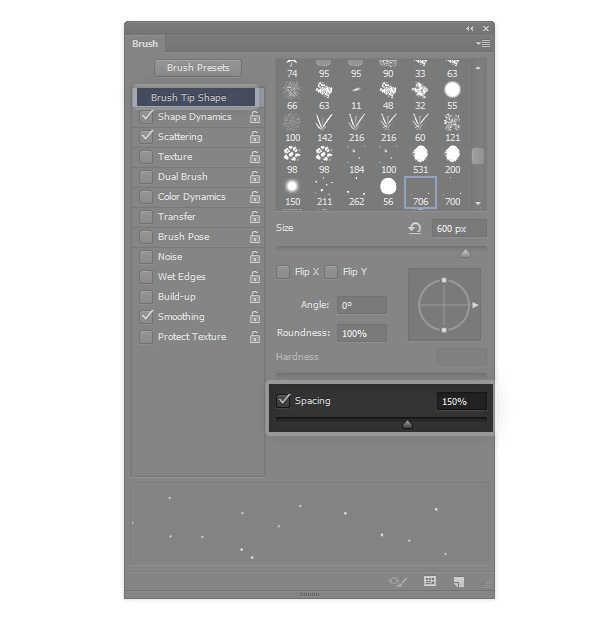
Task: Restore original brush size using reset icon
Action: tap(415, 228)
